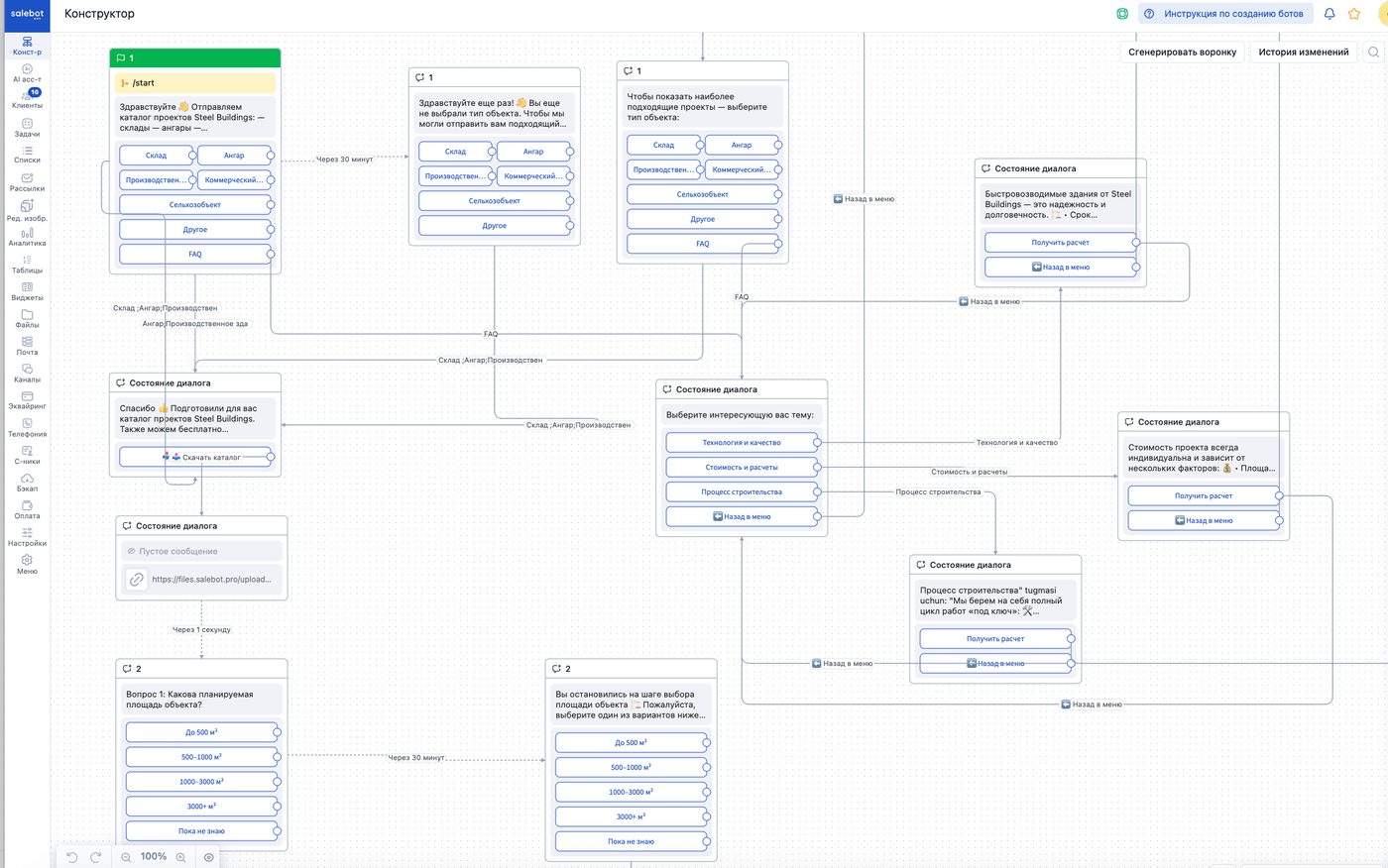Screen dimensions: 1388x868
Task: Select the Конст-р constructor sidebar item
Action: tap(27, 46)
